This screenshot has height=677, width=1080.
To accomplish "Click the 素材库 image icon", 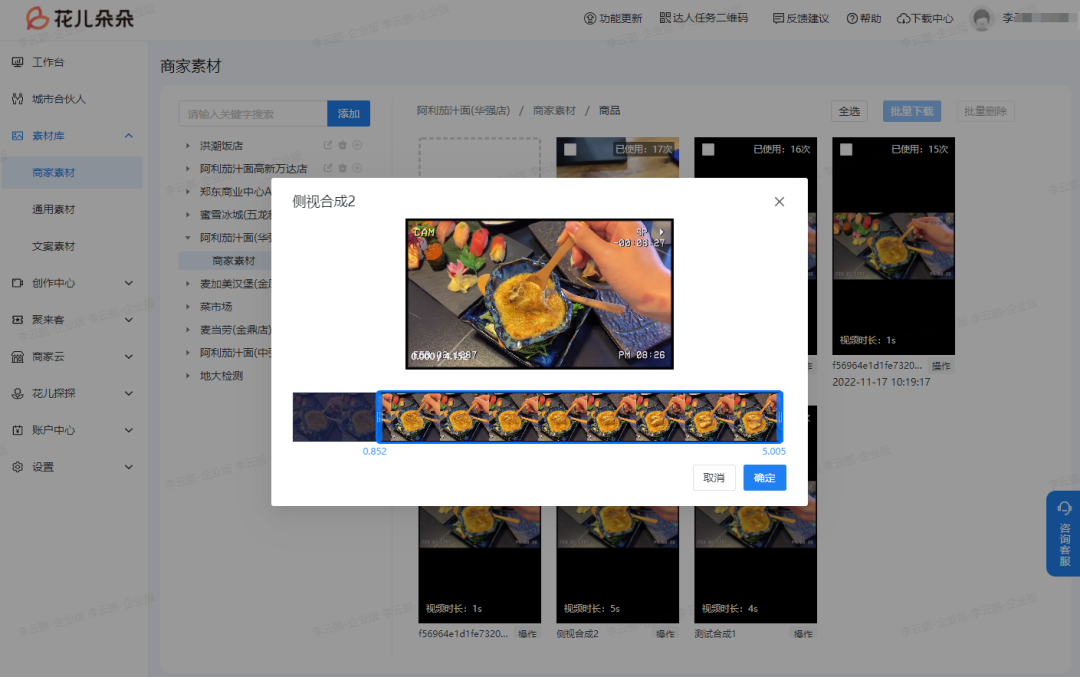I will point(18,136).
